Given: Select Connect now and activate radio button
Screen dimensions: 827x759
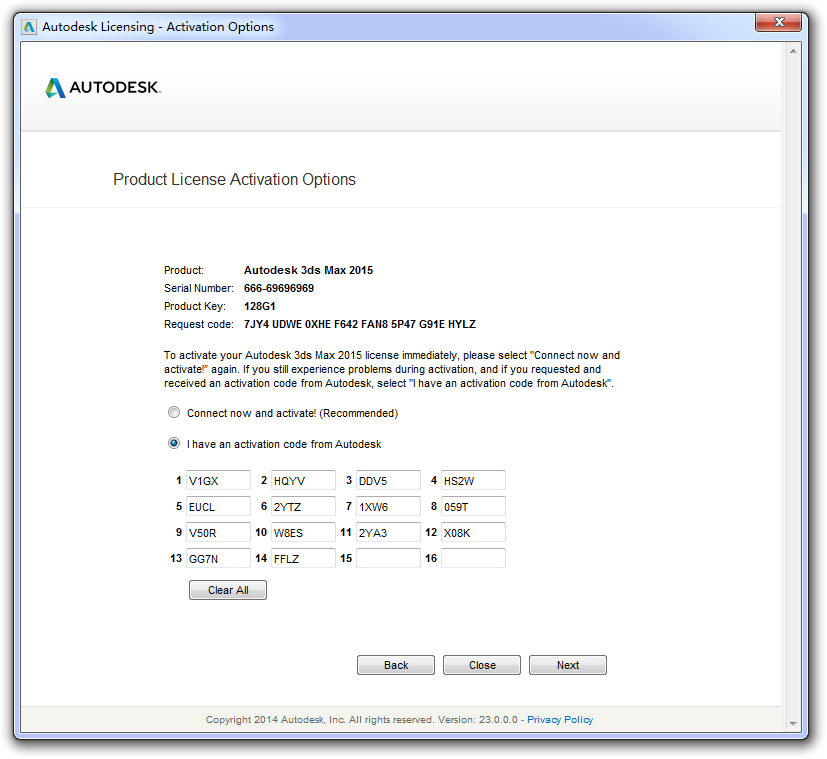Looking at the screenshot, I should [174, 412].
